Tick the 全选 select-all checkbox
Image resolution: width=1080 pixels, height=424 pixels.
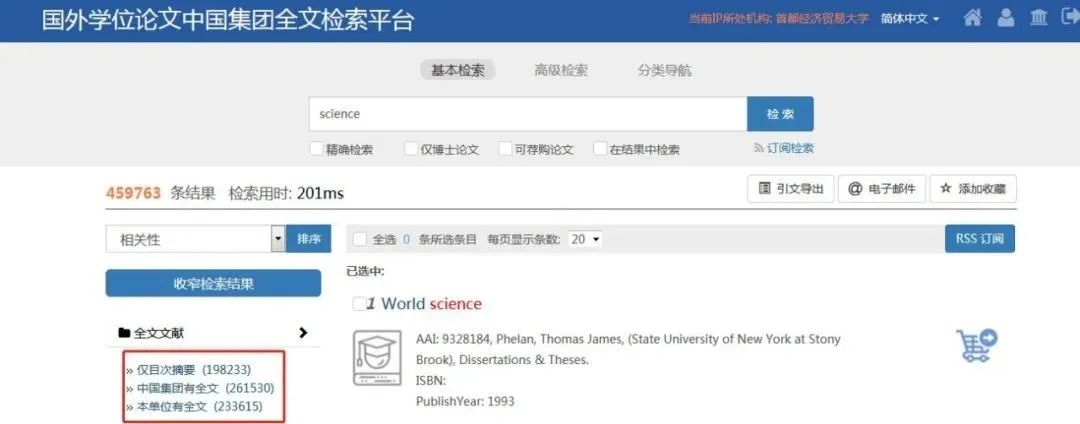point(360,240)
